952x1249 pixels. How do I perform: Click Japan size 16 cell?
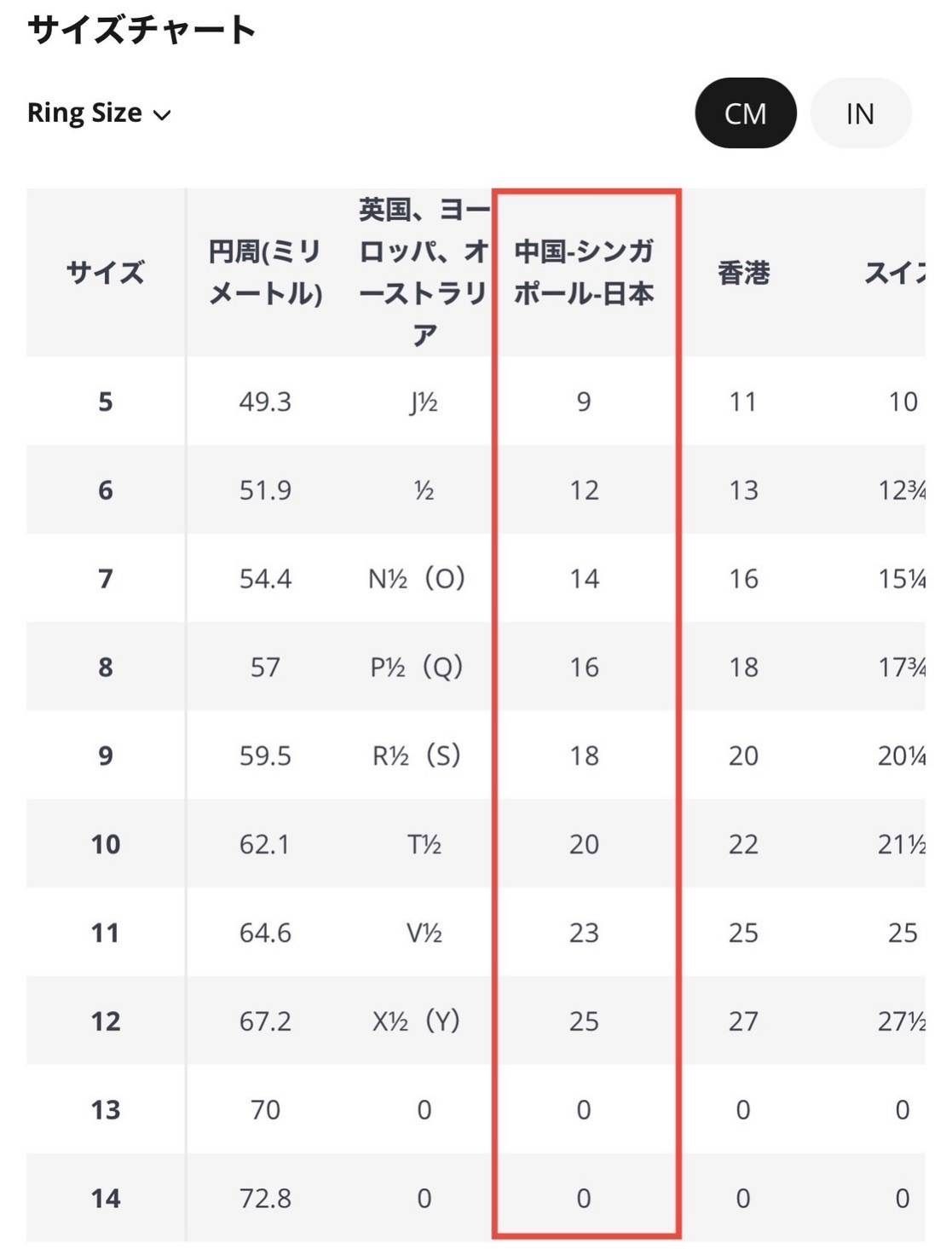click(x=584, y=668)
